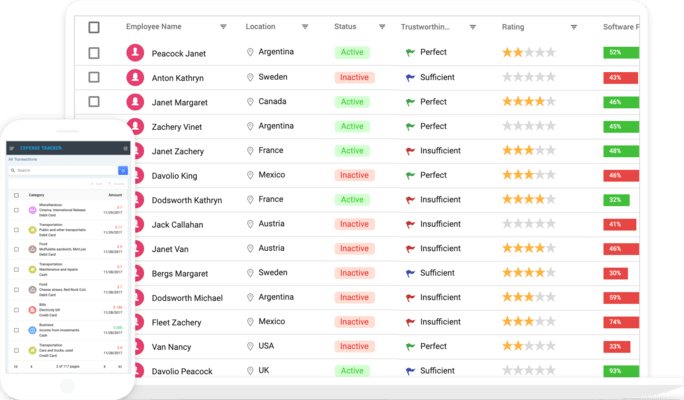684x400 pixels.
Task: Go to next page in phone pager
Action: tap(104, 366)
